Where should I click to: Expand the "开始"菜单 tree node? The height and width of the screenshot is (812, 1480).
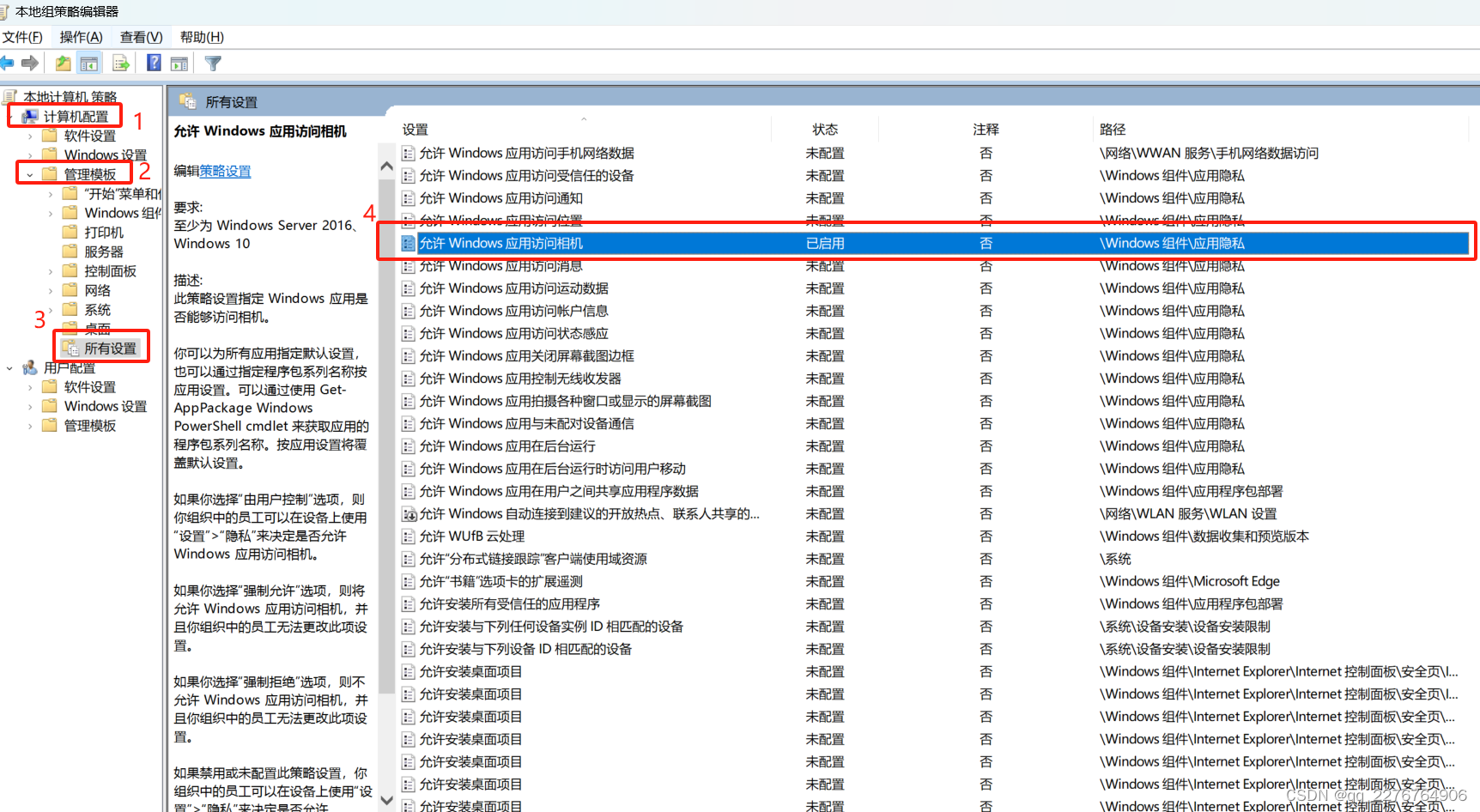tap(51, 194)
